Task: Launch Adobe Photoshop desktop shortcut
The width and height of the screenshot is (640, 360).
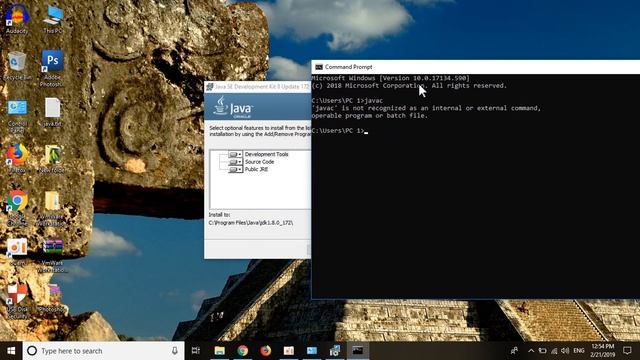Action: point(52,67)
